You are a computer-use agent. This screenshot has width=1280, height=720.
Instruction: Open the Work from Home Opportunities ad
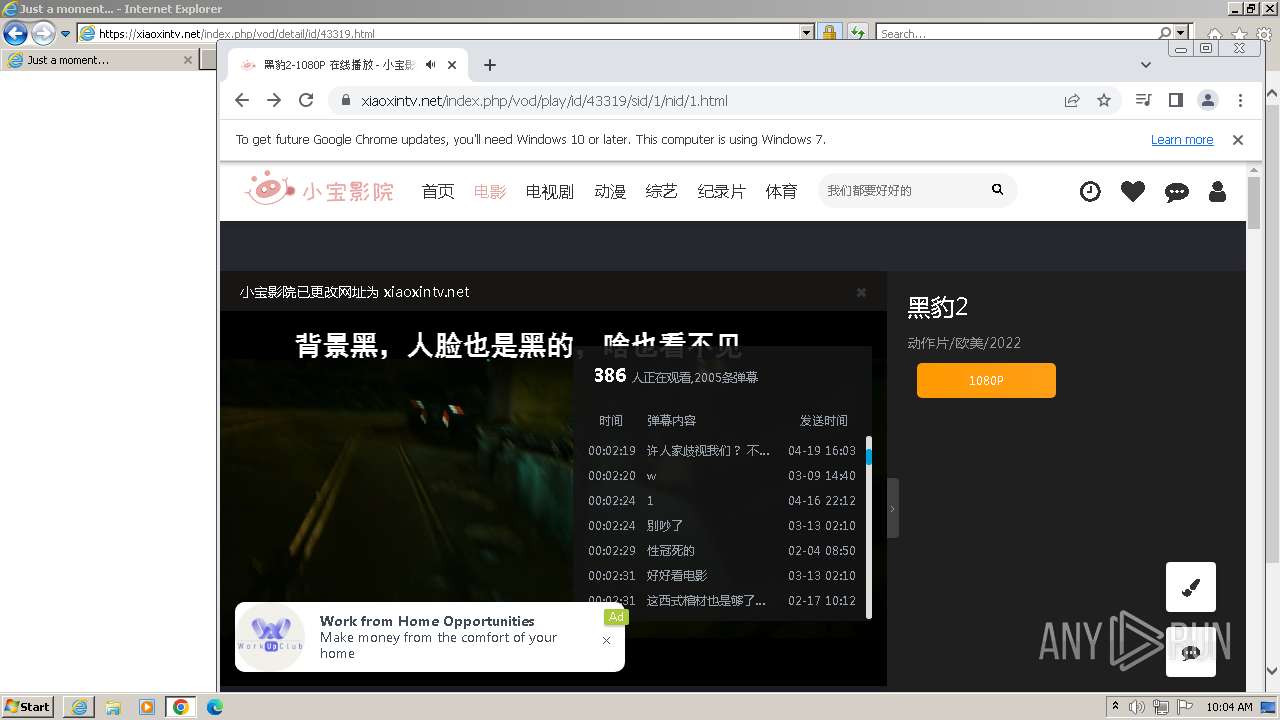click(430, 637)
